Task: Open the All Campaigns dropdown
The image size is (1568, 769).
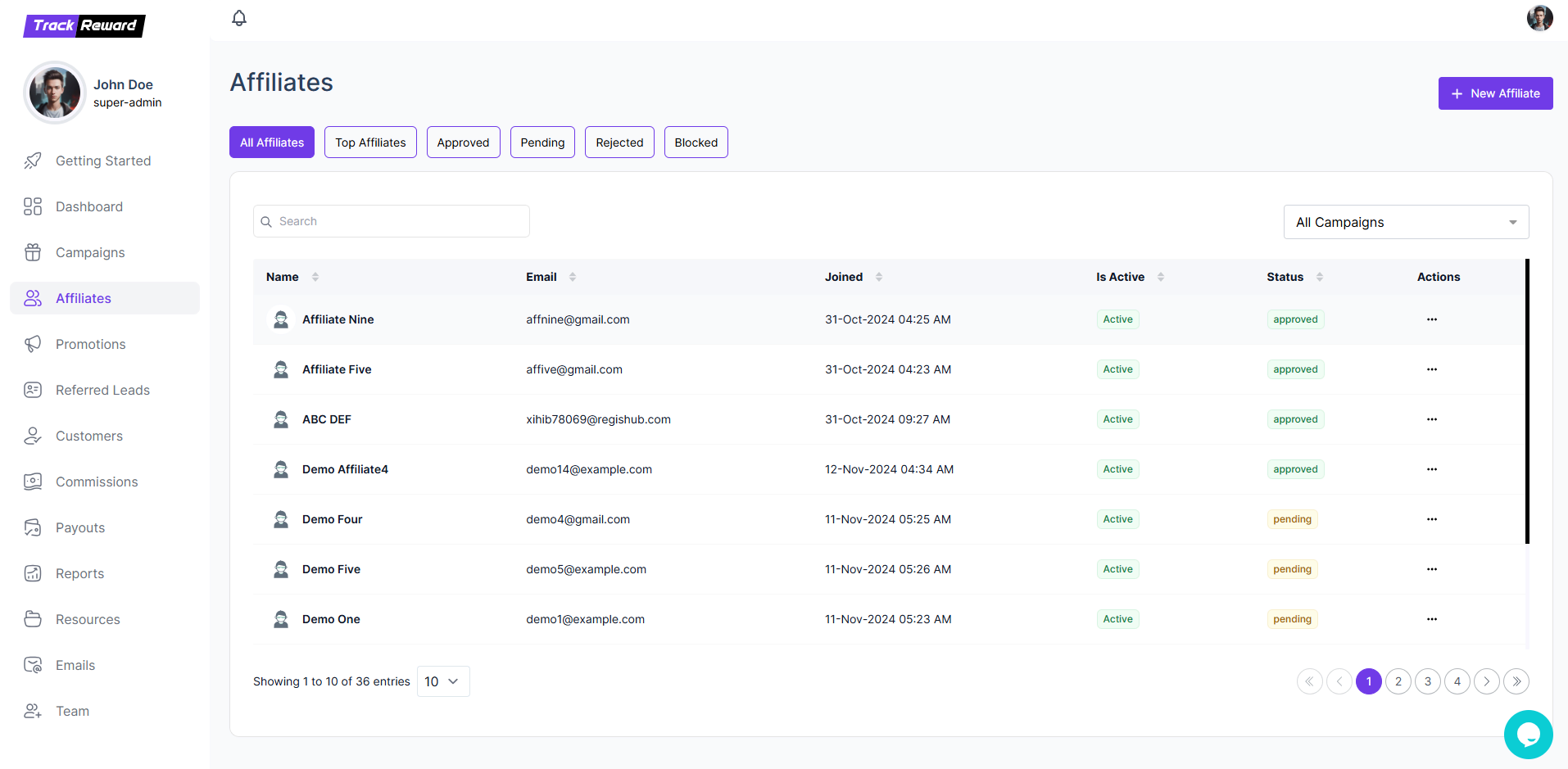Action: [x=1406, y=222]
